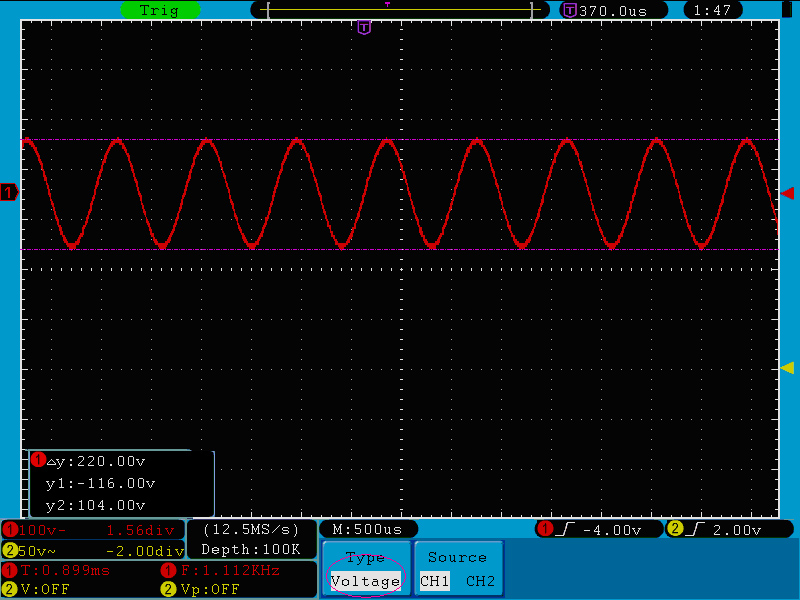Screen dimensions: 800x600
Task: Click the waveform memory position bar
Action: pyautogui.click(x=399, y=10)
